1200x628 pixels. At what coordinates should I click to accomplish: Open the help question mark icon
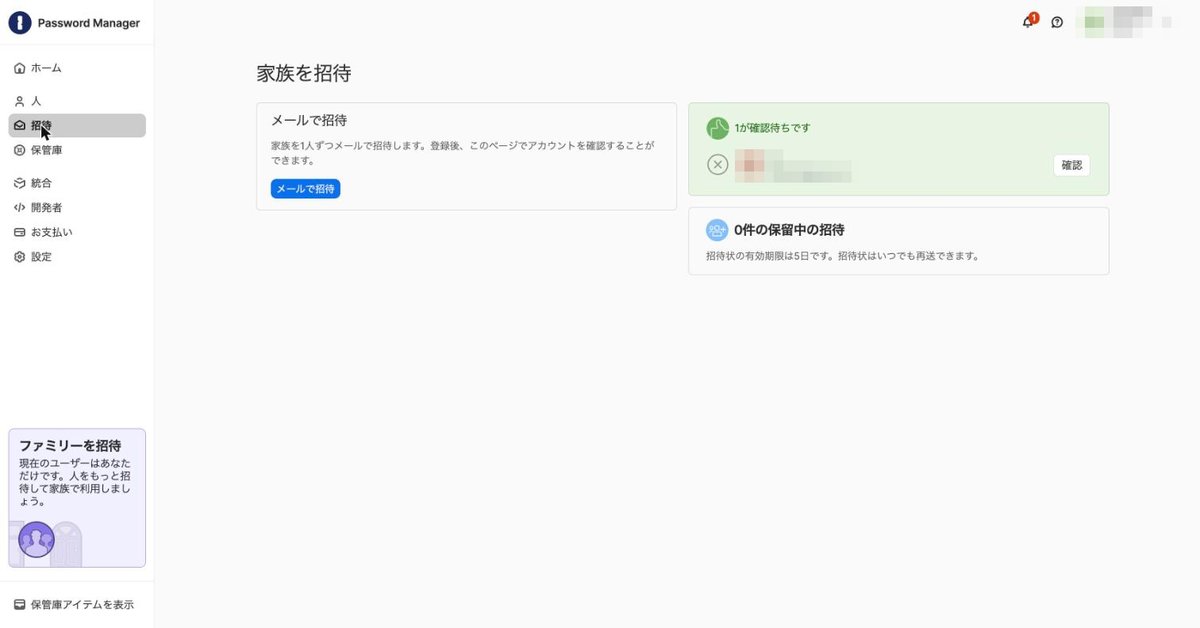(x=1057, y=22)
